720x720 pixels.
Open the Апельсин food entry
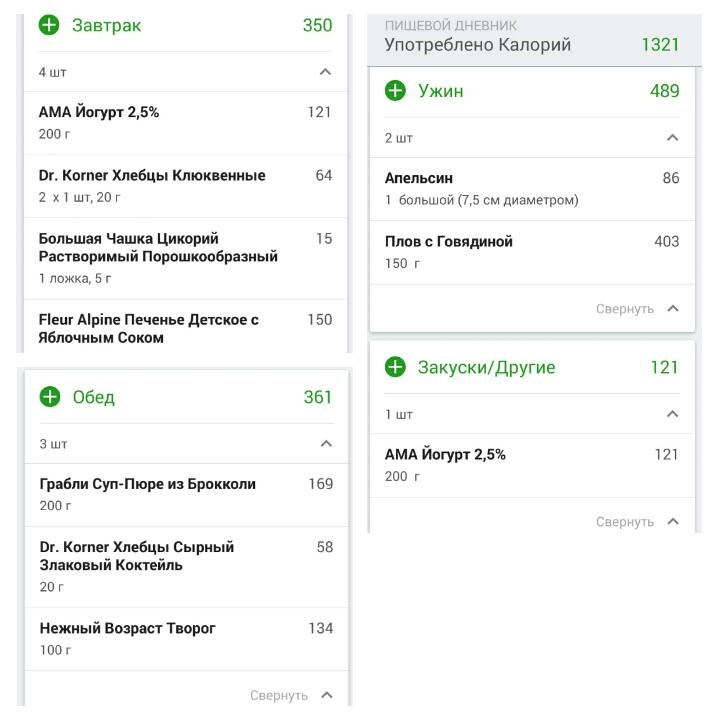click(x=532, y=189)
